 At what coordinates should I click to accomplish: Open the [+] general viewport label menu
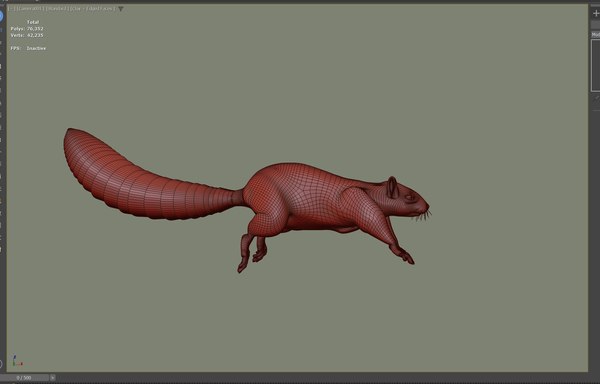coord(11,8)
